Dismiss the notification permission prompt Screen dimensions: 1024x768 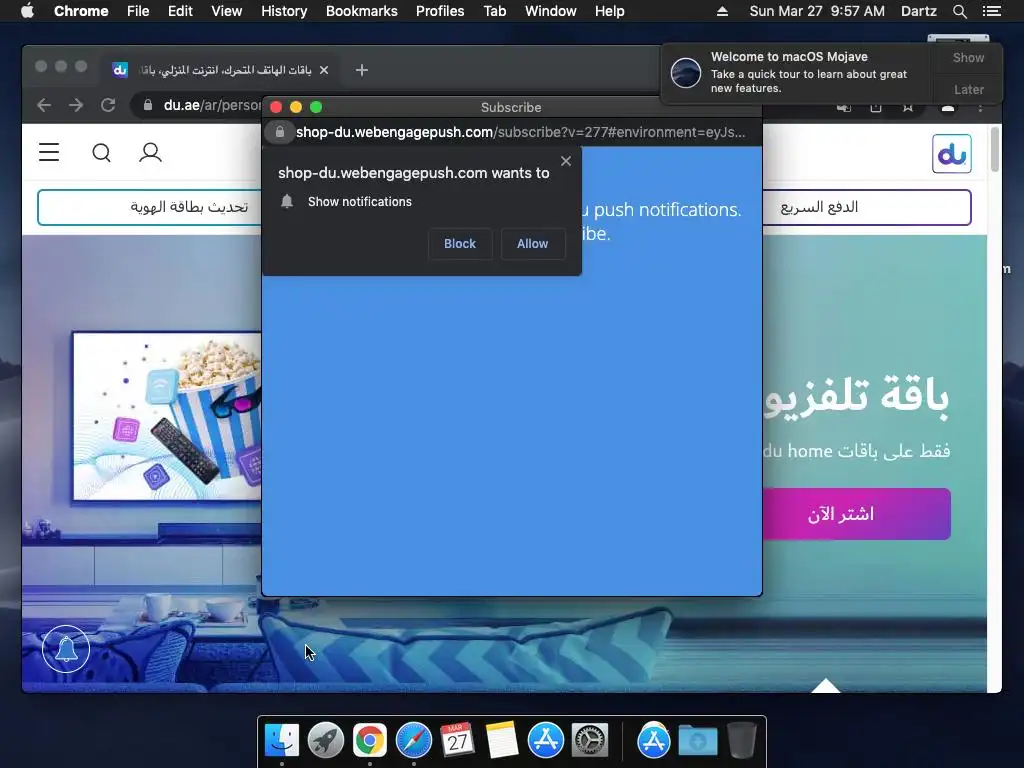(566, 161)
